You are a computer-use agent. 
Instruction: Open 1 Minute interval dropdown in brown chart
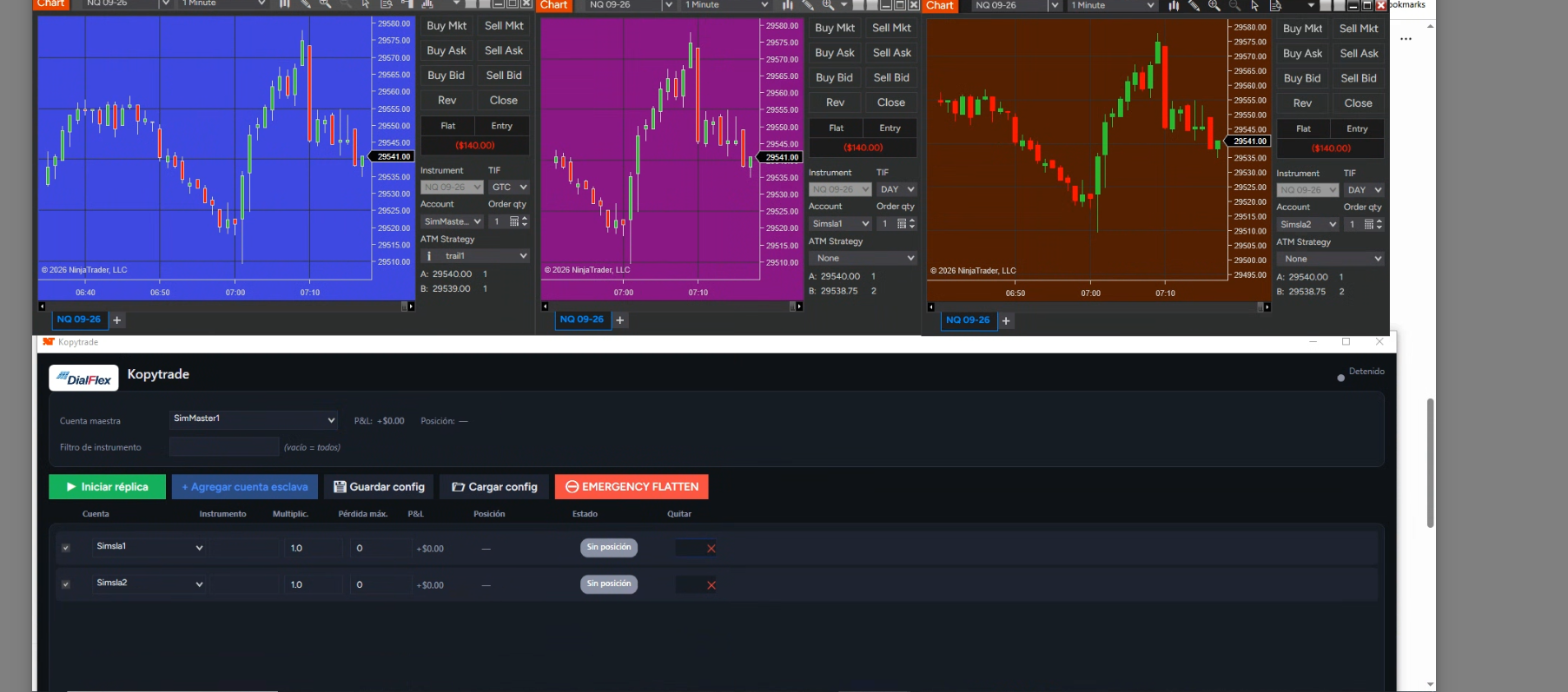coord(1112,5)
